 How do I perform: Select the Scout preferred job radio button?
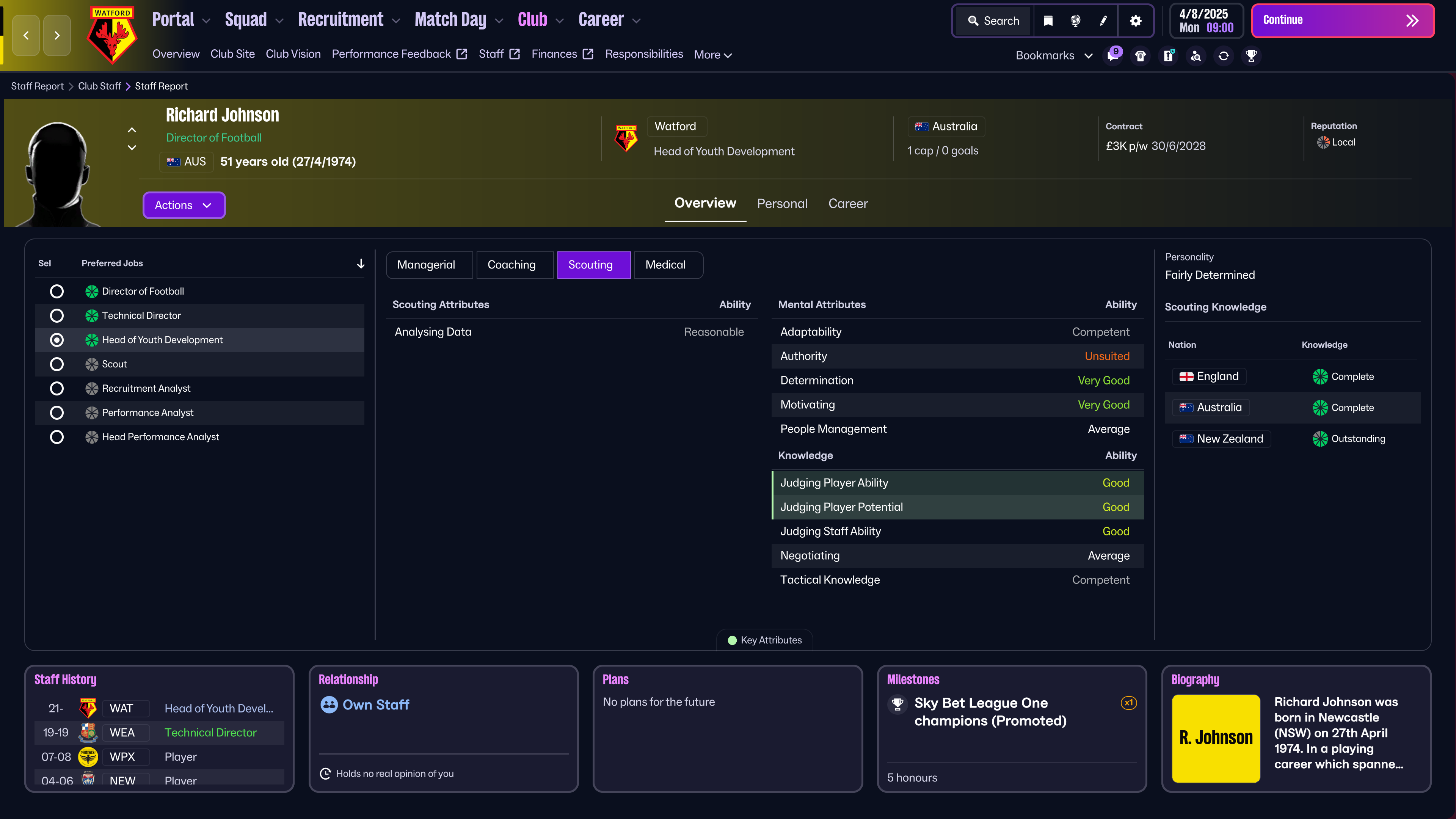(56, 364)
